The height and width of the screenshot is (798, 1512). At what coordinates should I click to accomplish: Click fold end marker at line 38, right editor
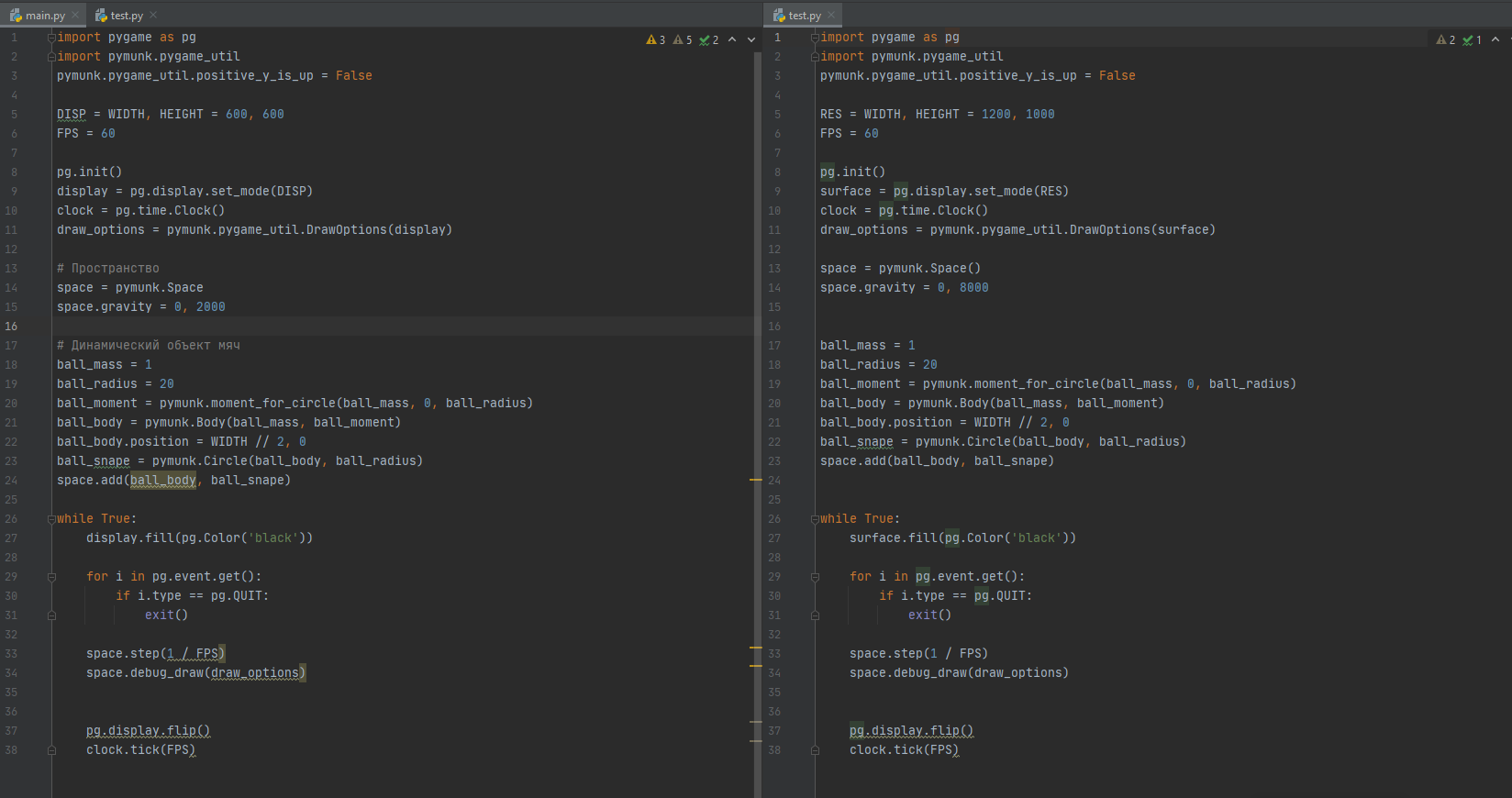pos(815,750)
